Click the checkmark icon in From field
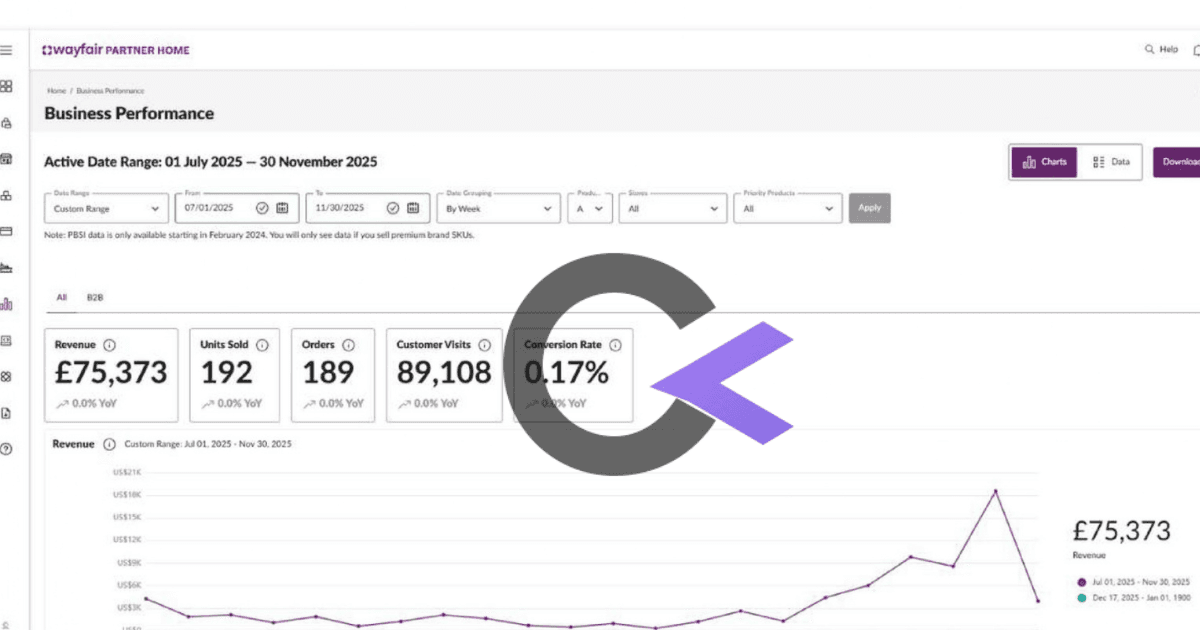1200x630 pixels. click(x=262, y=208)
